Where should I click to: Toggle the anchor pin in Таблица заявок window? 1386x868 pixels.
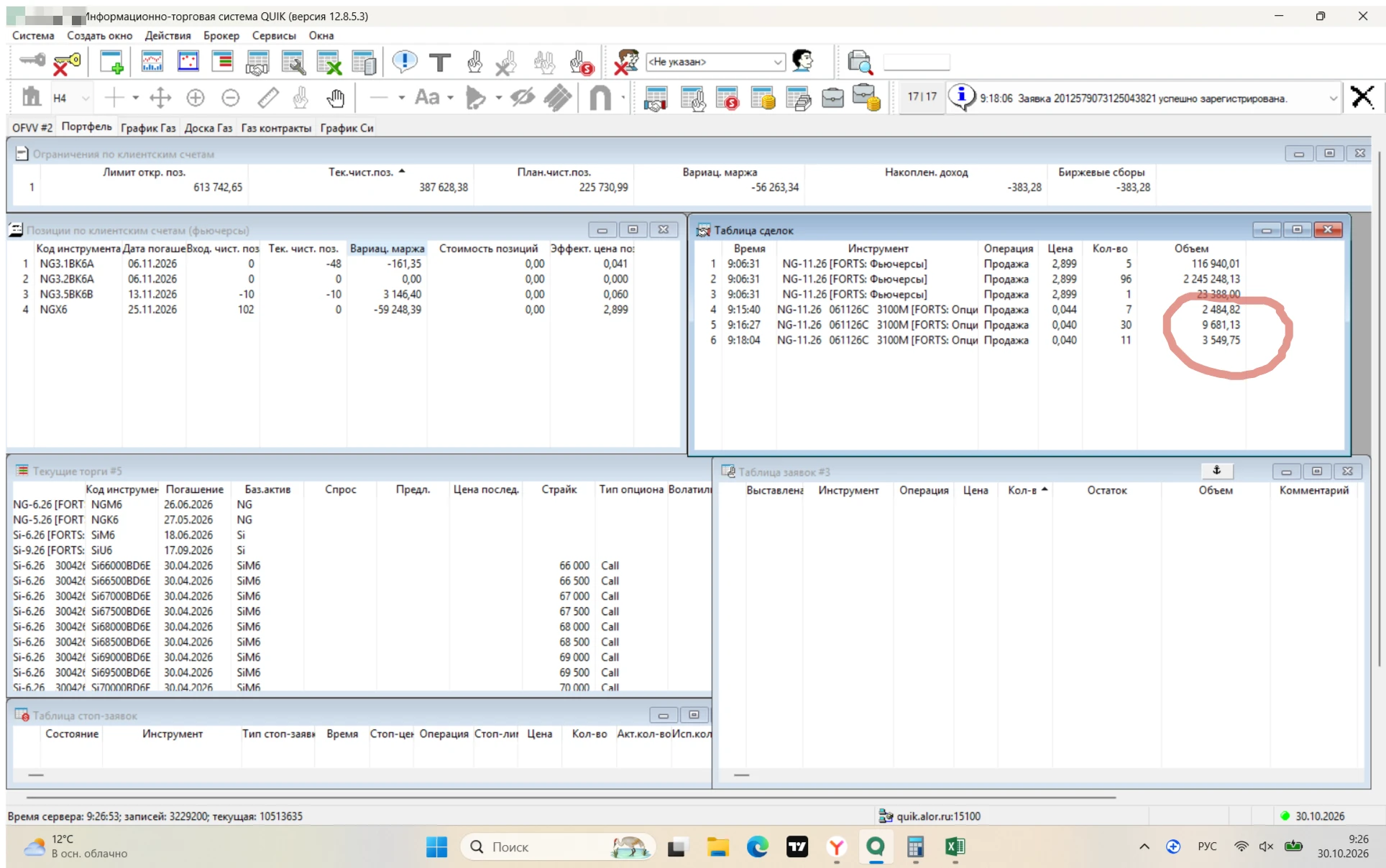[x=1216, y=471]
